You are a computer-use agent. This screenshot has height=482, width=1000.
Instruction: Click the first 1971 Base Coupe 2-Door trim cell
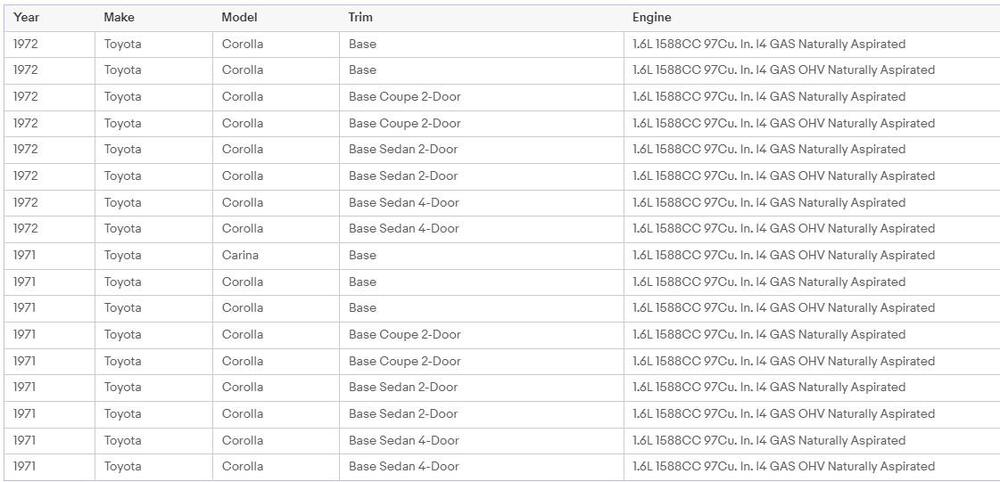tap(482, 335)
